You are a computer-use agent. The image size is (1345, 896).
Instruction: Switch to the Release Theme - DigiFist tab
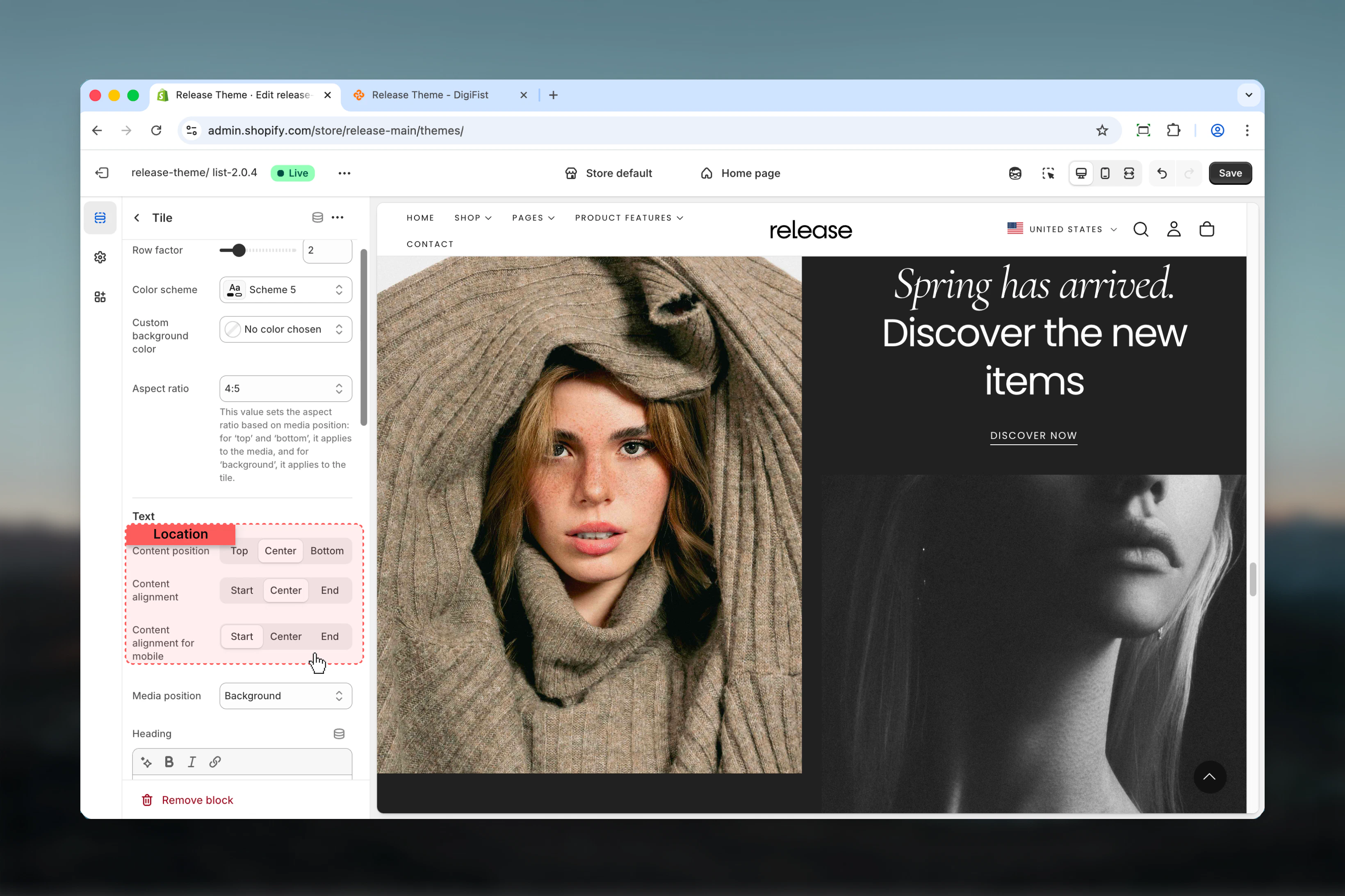(440, 95)
